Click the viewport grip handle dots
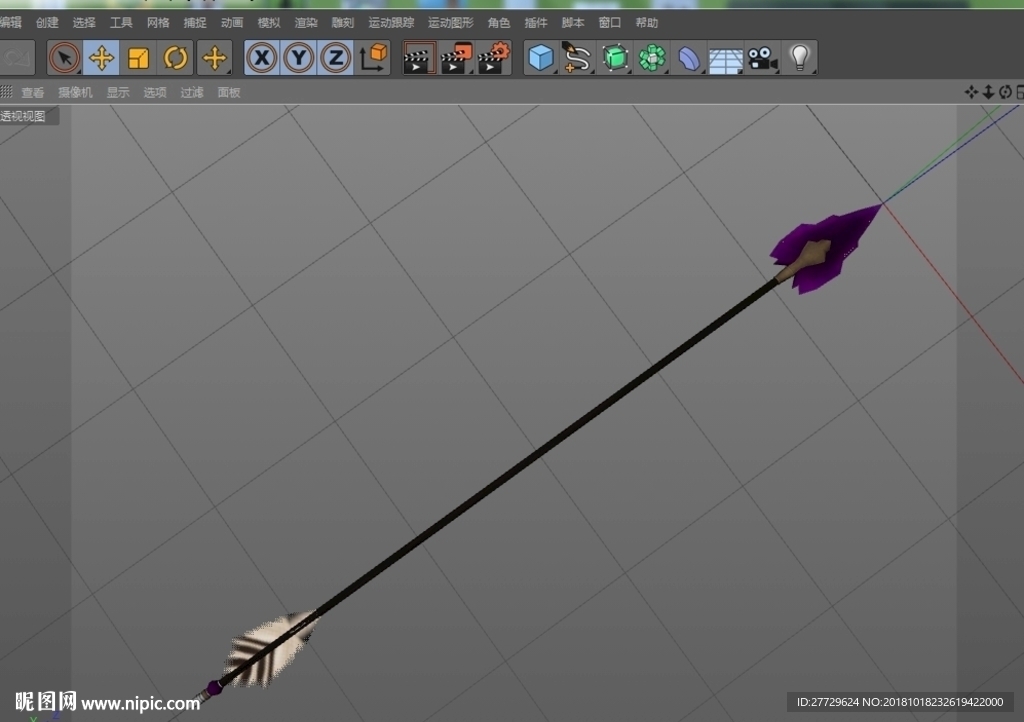Image resolution: width=1024 pixels, height=722 pixels. (7, 92)
